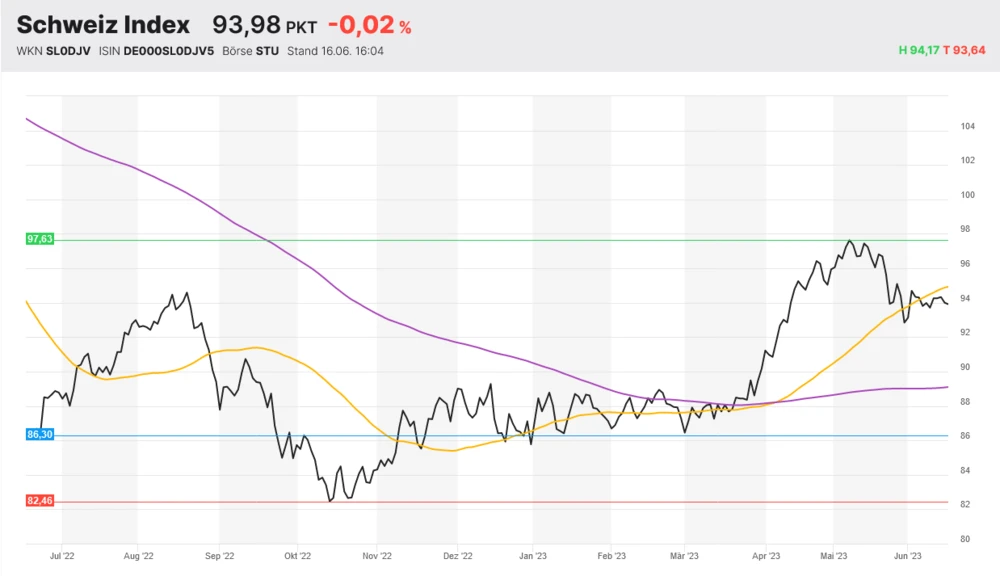Select the Jan '23 marker on time axis

(533, 556)
